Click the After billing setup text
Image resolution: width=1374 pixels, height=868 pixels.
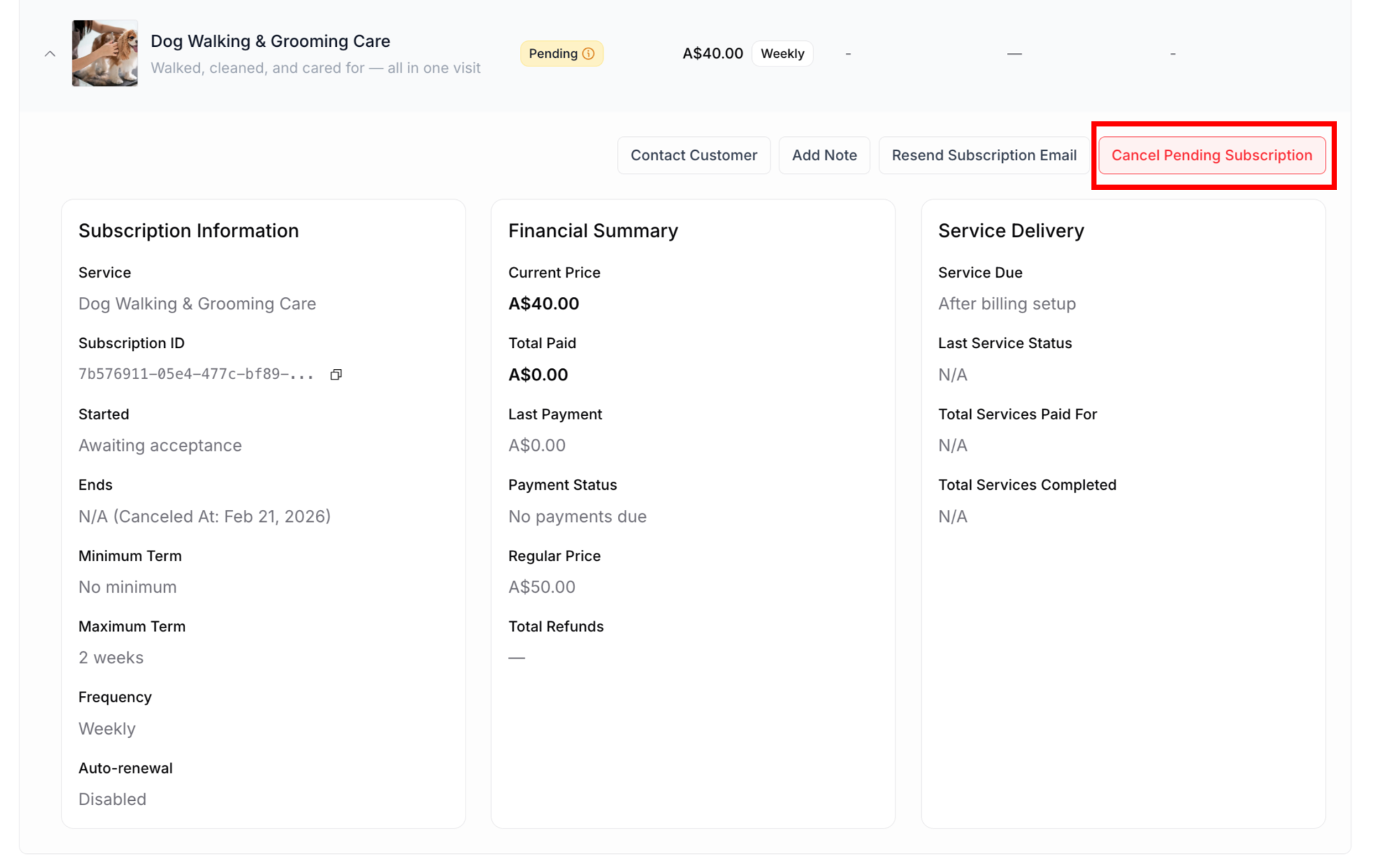(1007, 304)
